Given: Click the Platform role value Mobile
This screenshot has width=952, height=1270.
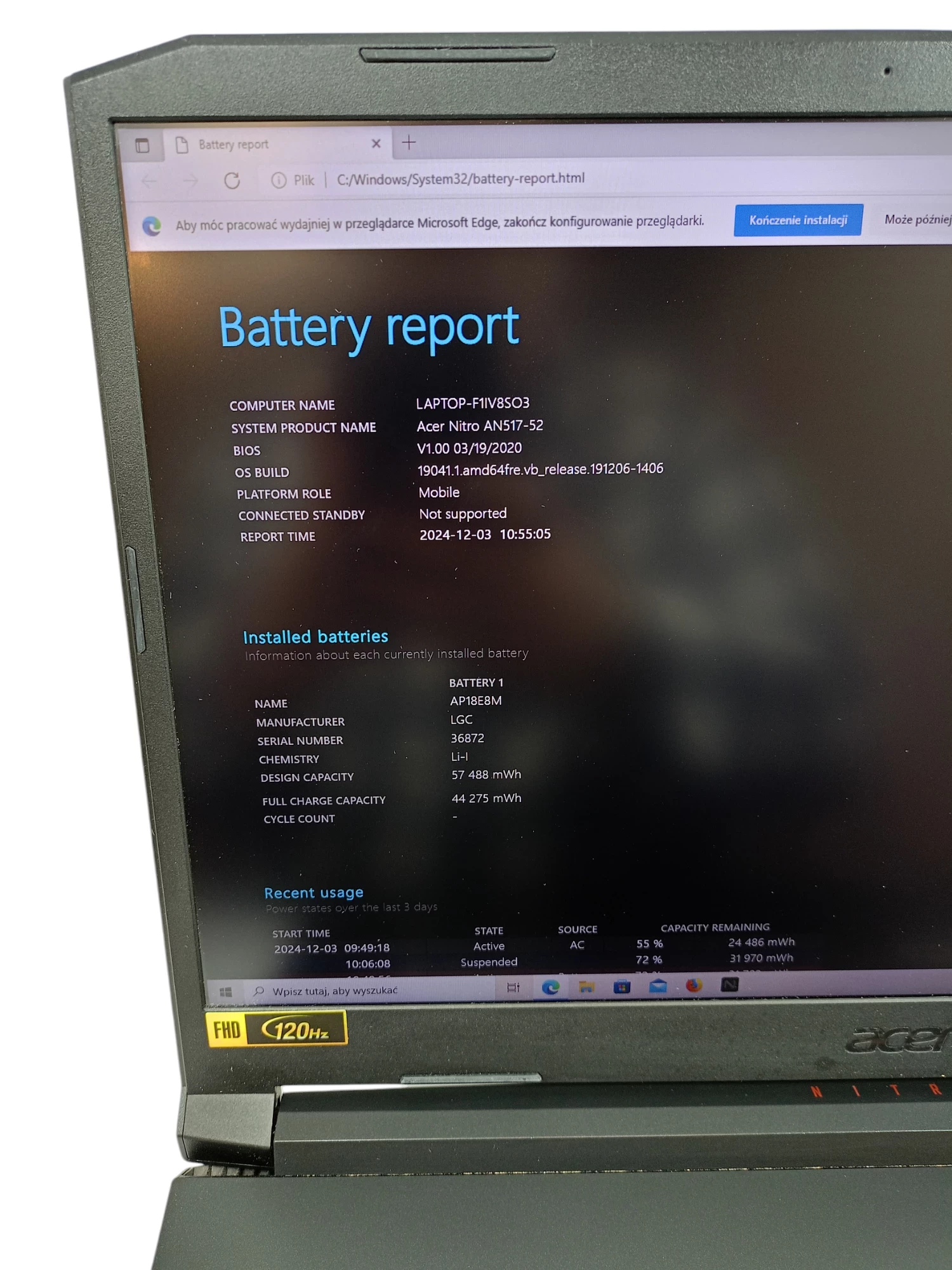Looking at the screenshot, I should 439,493.
